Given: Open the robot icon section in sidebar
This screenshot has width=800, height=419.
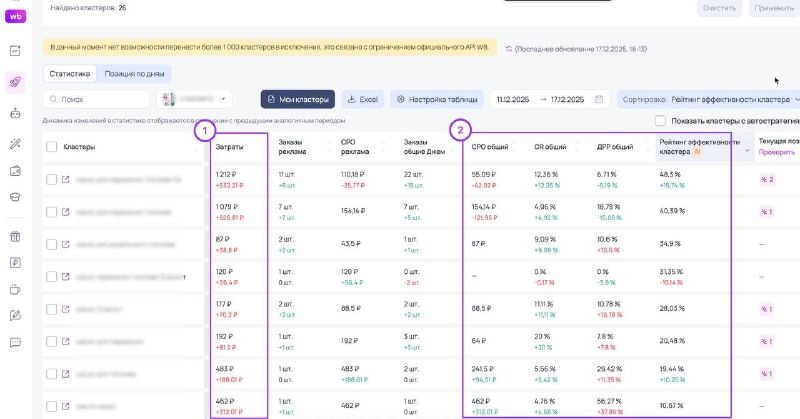Looking at the screenshot, I should pos(15,113).
